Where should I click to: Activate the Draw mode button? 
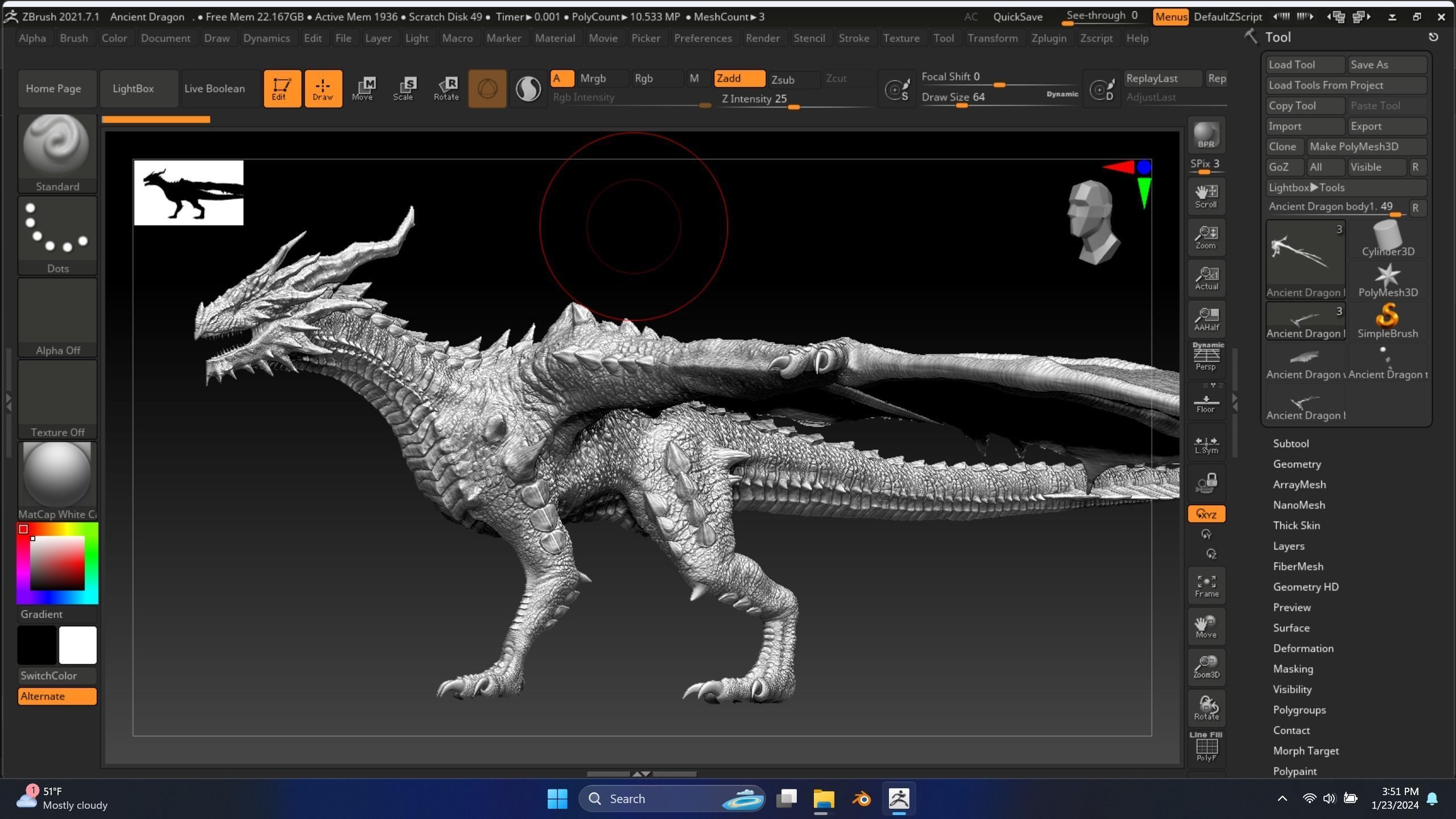click(323, 88)
